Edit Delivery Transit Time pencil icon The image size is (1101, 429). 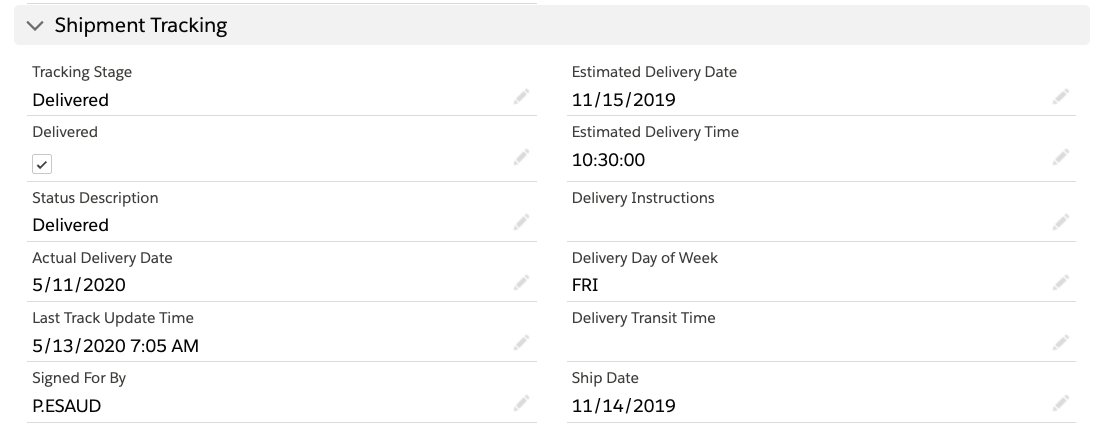click(1060, 343)
